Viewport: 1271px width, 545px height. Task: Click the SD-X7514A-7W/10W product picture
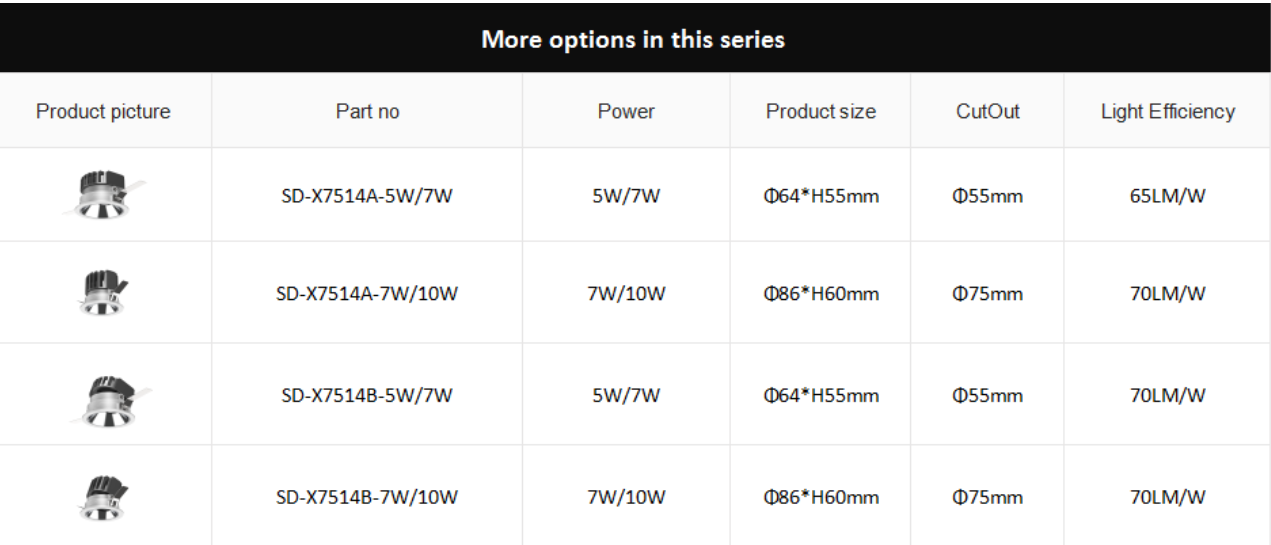tap(103, 294)
